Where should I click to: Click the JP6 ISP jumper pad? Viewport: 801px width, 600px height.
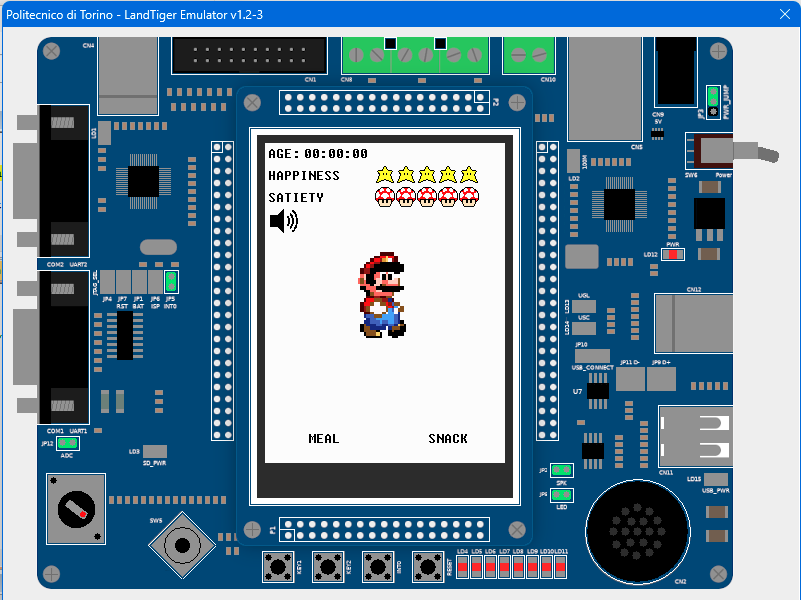[x=155, y=282]
